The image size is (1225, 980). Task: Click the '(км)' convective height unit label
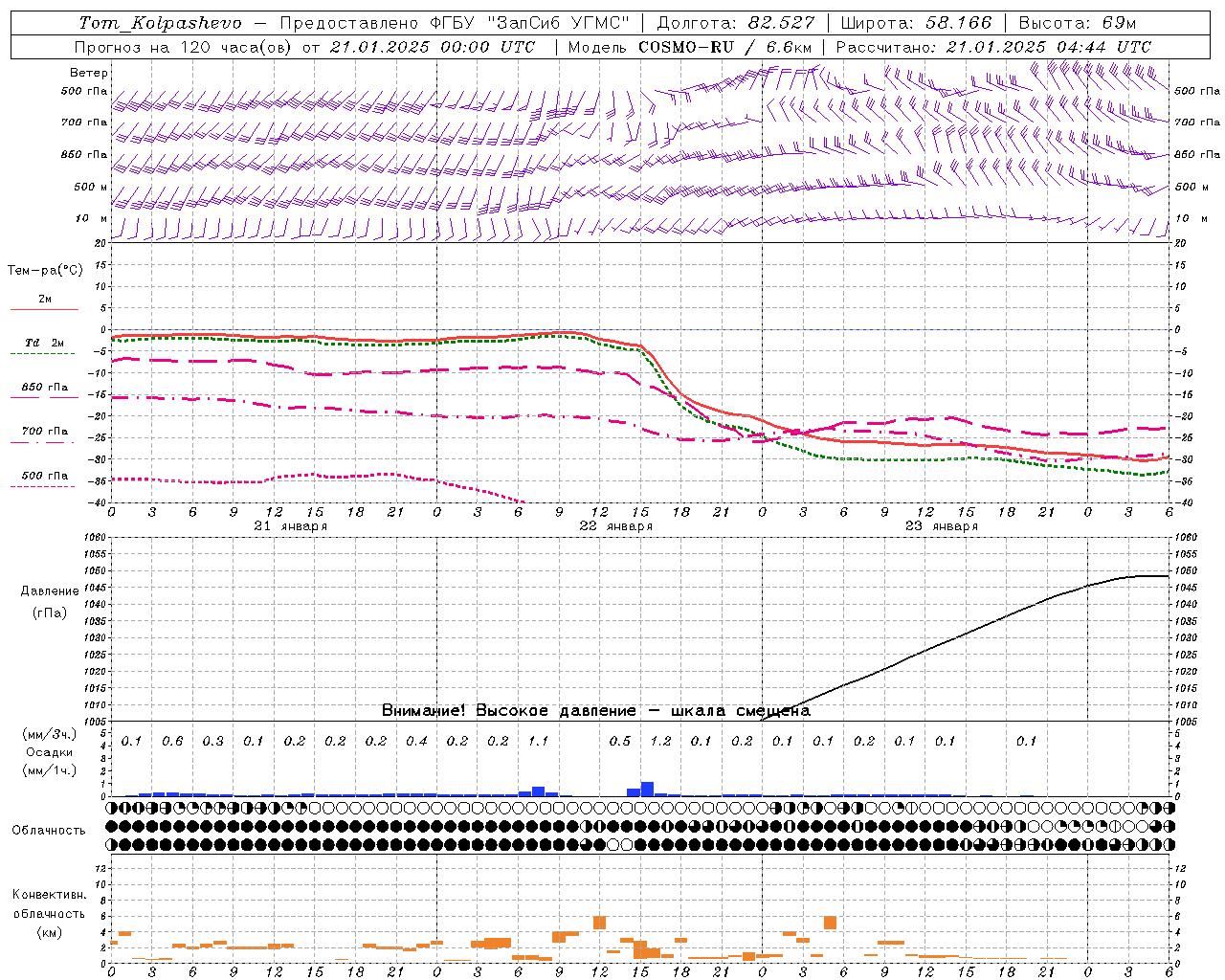click(x=49, y=931)
